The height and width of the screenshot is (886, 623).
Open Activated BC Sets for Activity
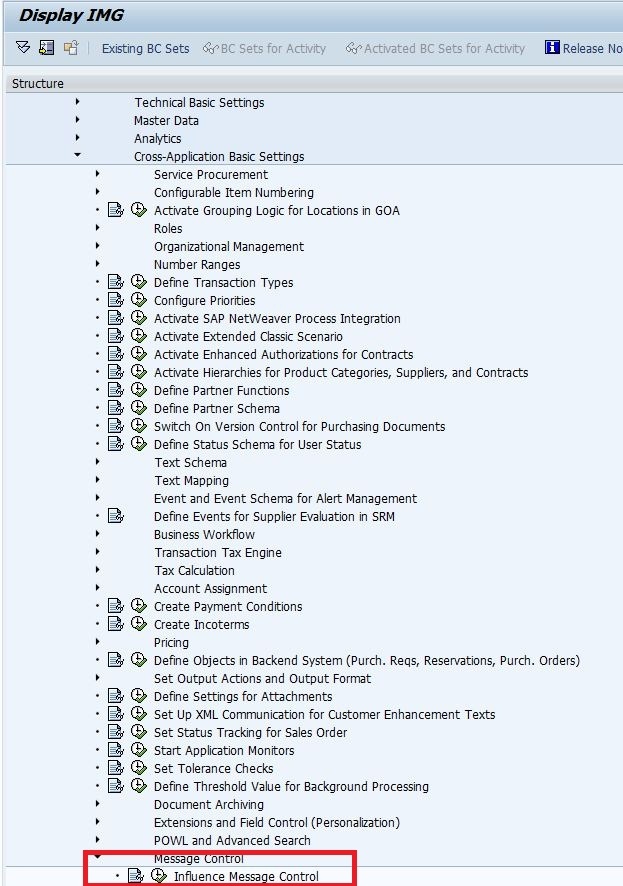coord(435,49)
